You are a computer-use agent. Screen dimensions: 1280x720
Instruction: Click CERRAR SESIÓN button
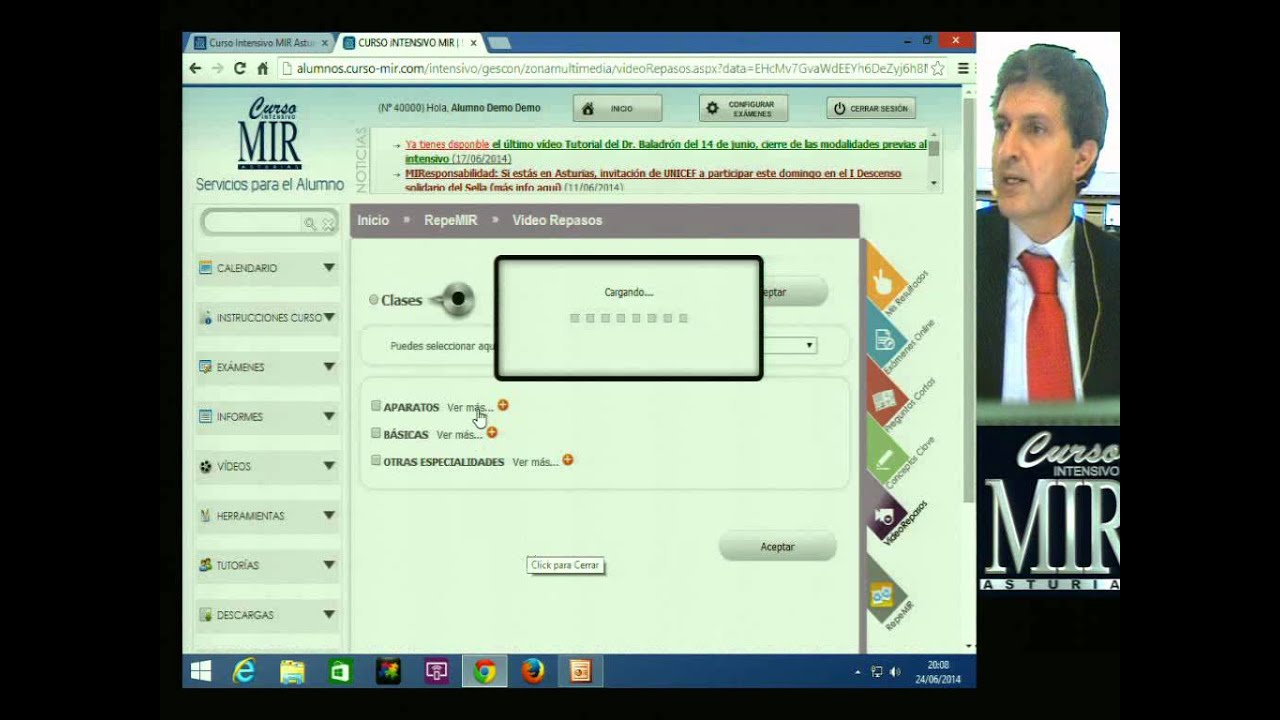click(871, 108)
